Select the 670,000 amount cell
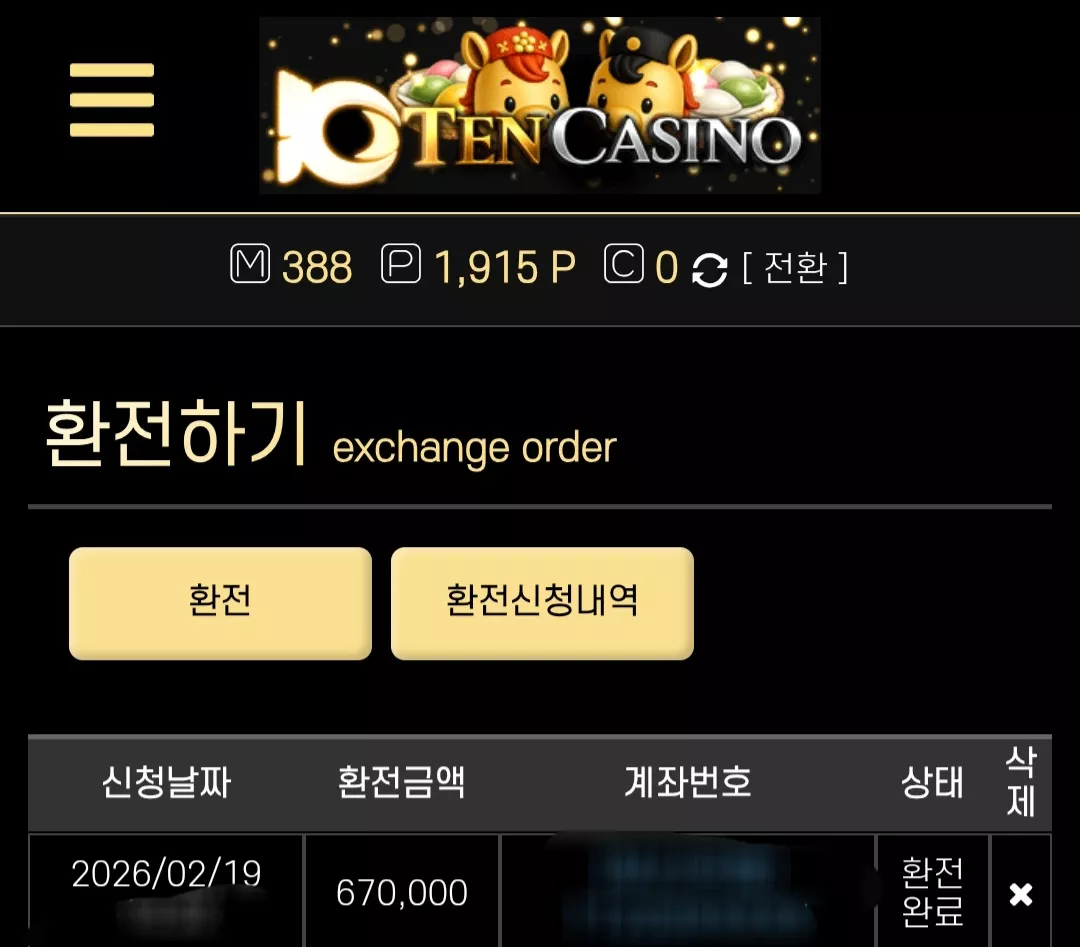Screen dimensions: 1080x947 click(402, 891)
